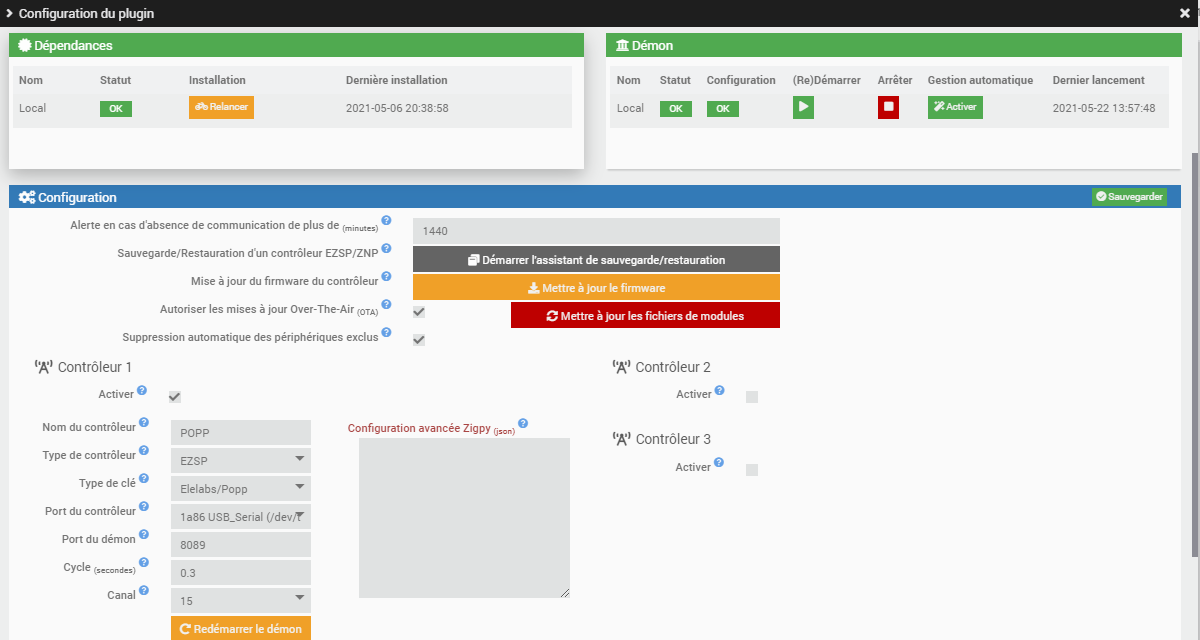Click the Port du démon field 8089
The image size is (1200, 640).
pos(241,544)
